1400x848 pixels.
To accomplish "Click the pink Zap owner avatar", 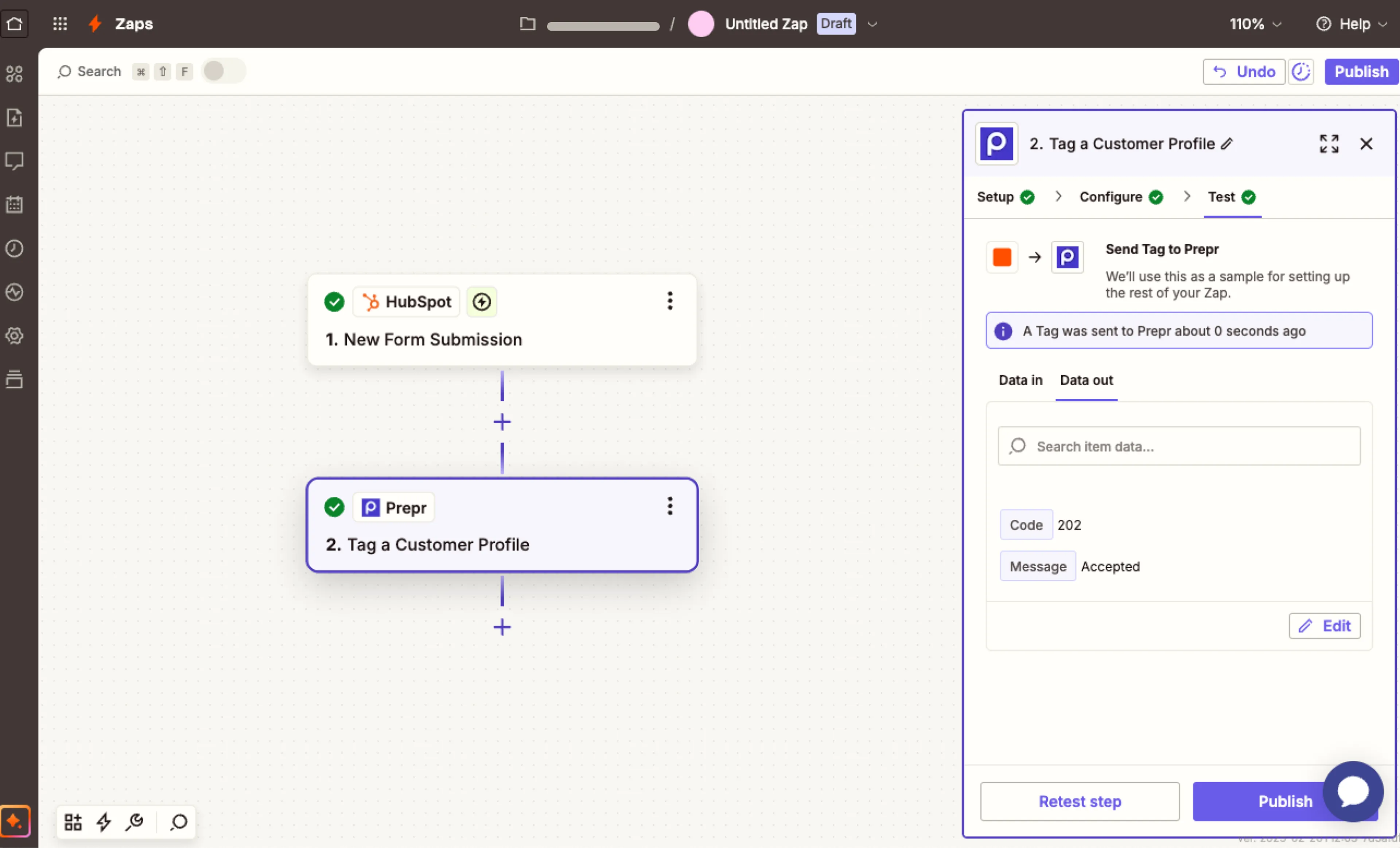I will pyautogui.click(x=701, y=24).
